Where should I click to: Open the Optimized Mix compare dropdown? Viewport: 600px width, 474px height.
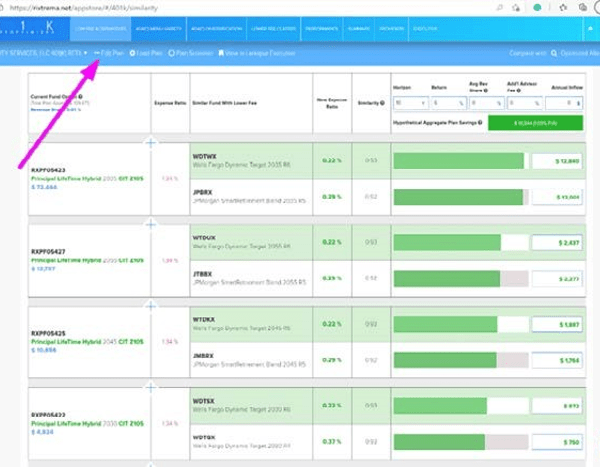[x=573, y=53]
